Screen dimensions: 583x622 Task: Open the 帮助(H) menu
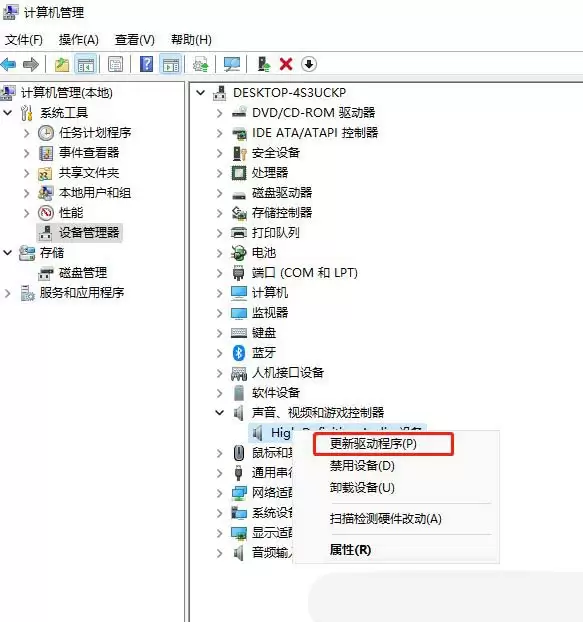coord(191,40)
